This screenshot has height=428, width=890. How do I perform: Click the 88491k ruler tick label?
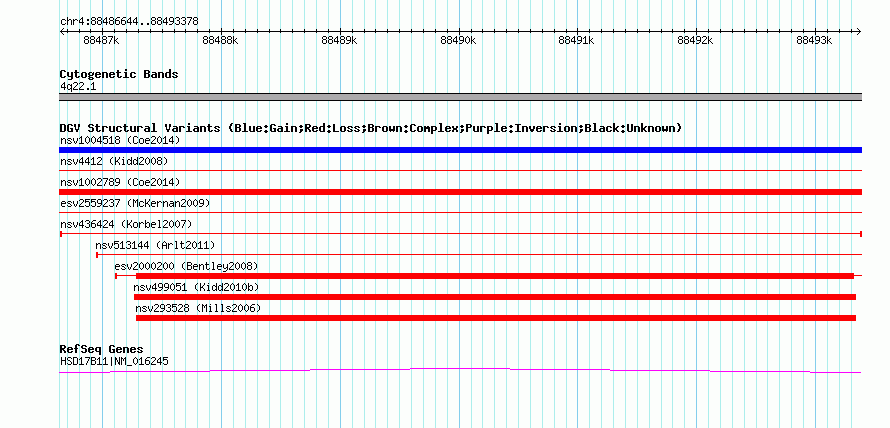pos(577,40)
